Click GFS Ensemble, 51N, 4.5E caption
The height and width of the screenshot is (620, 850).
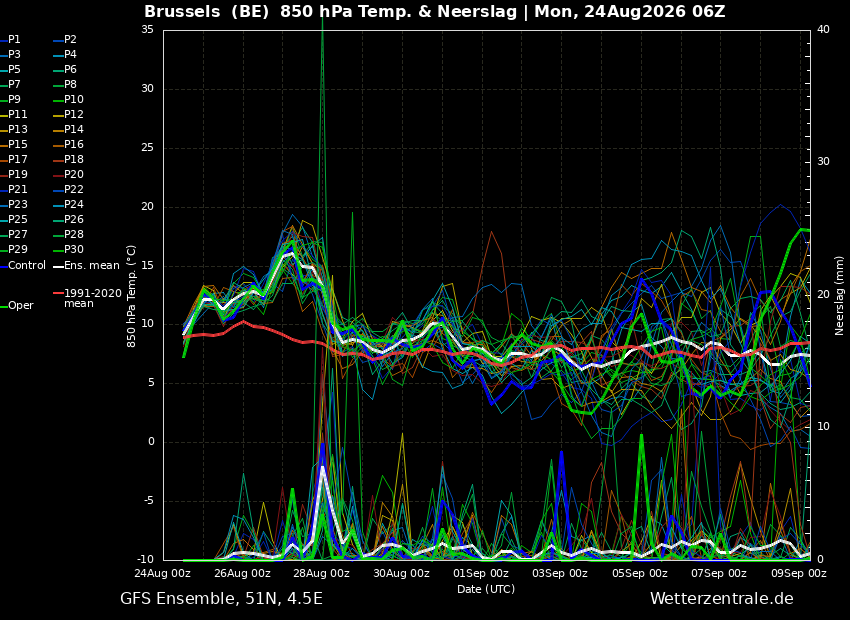coord(221,599)
